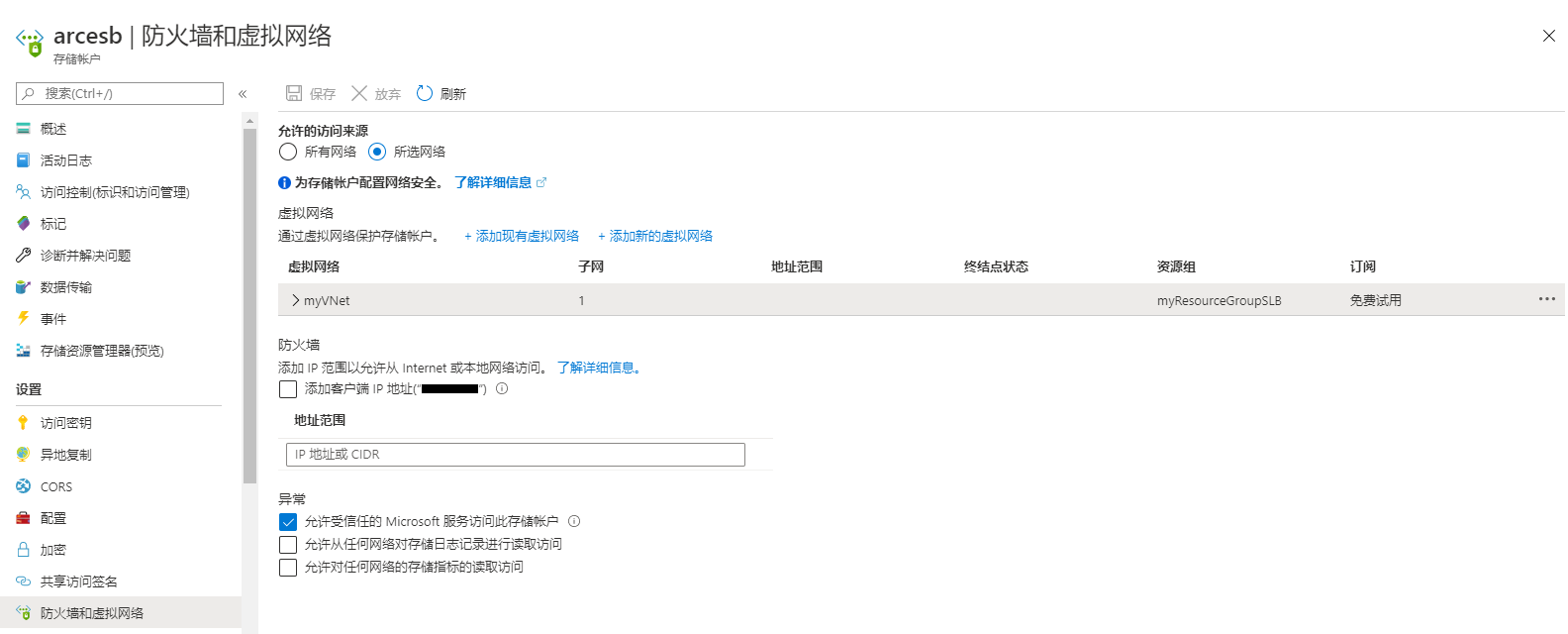Close the blade with the X button
This screenshot has height=634, width=1568.
(x=1549, y=36)
